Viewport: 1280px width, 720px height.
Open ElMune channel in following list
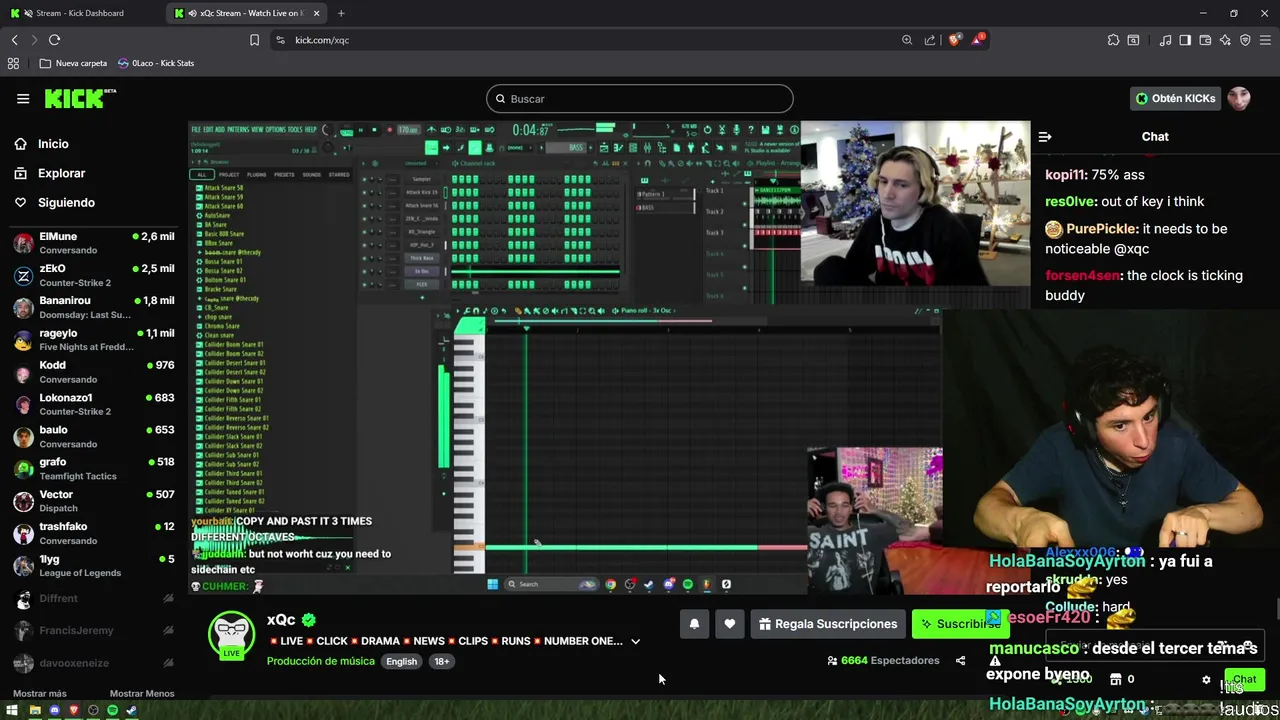[94, 243]
